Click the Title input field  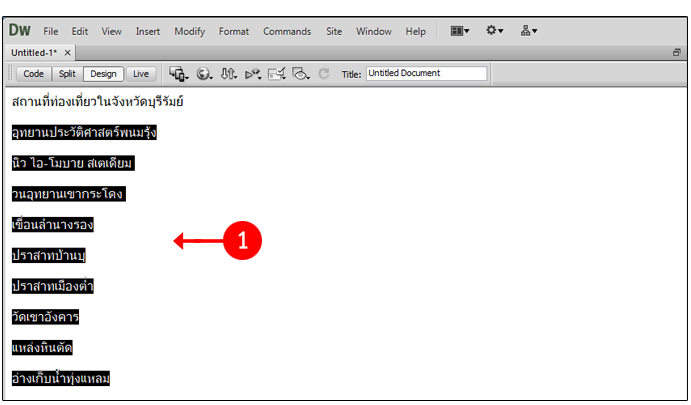pyautogui.click(x=426, y=73)
